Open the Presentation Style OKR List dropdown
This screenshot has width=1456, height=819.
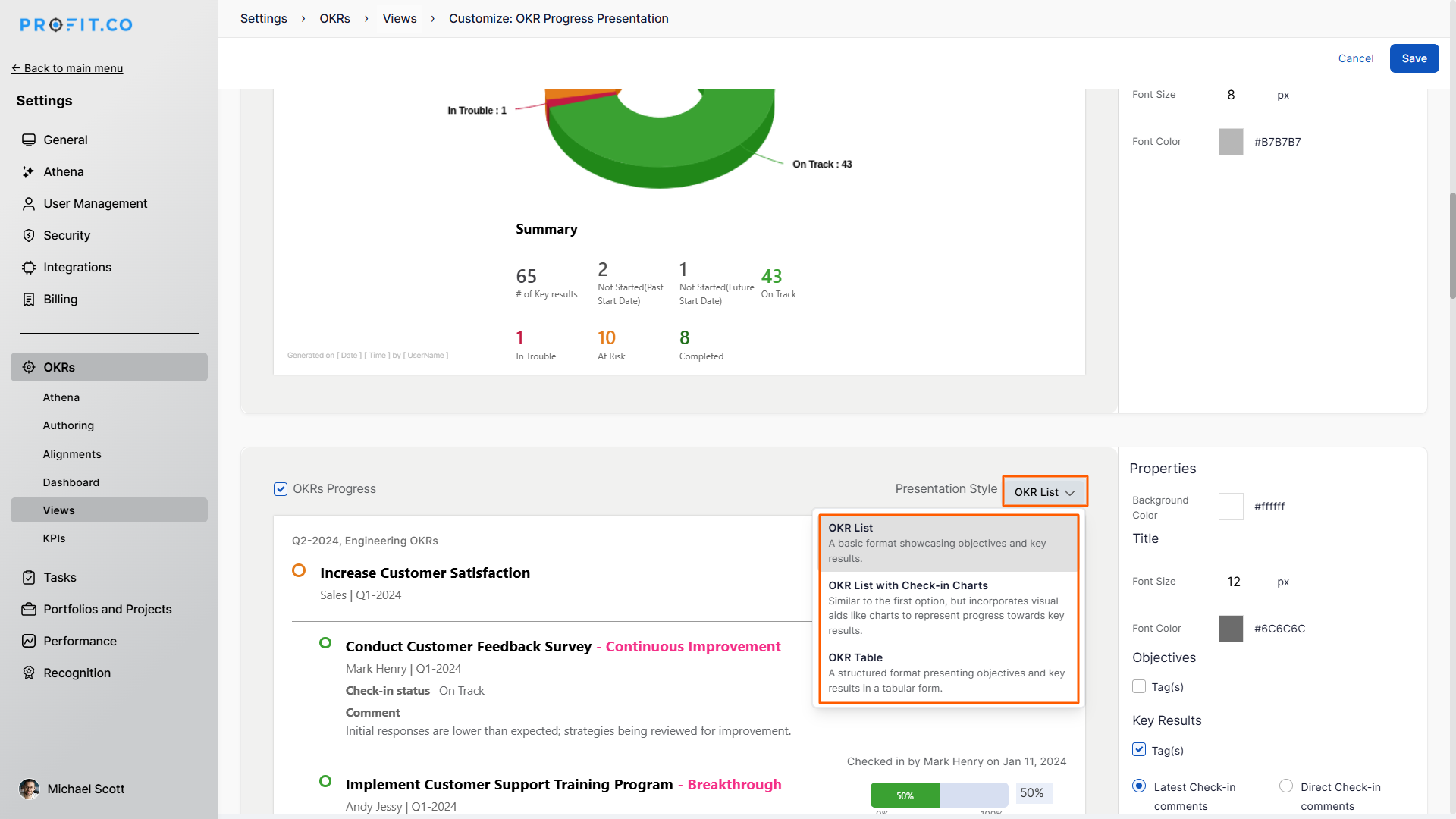pyautogui.click(x=1044, y=492)
